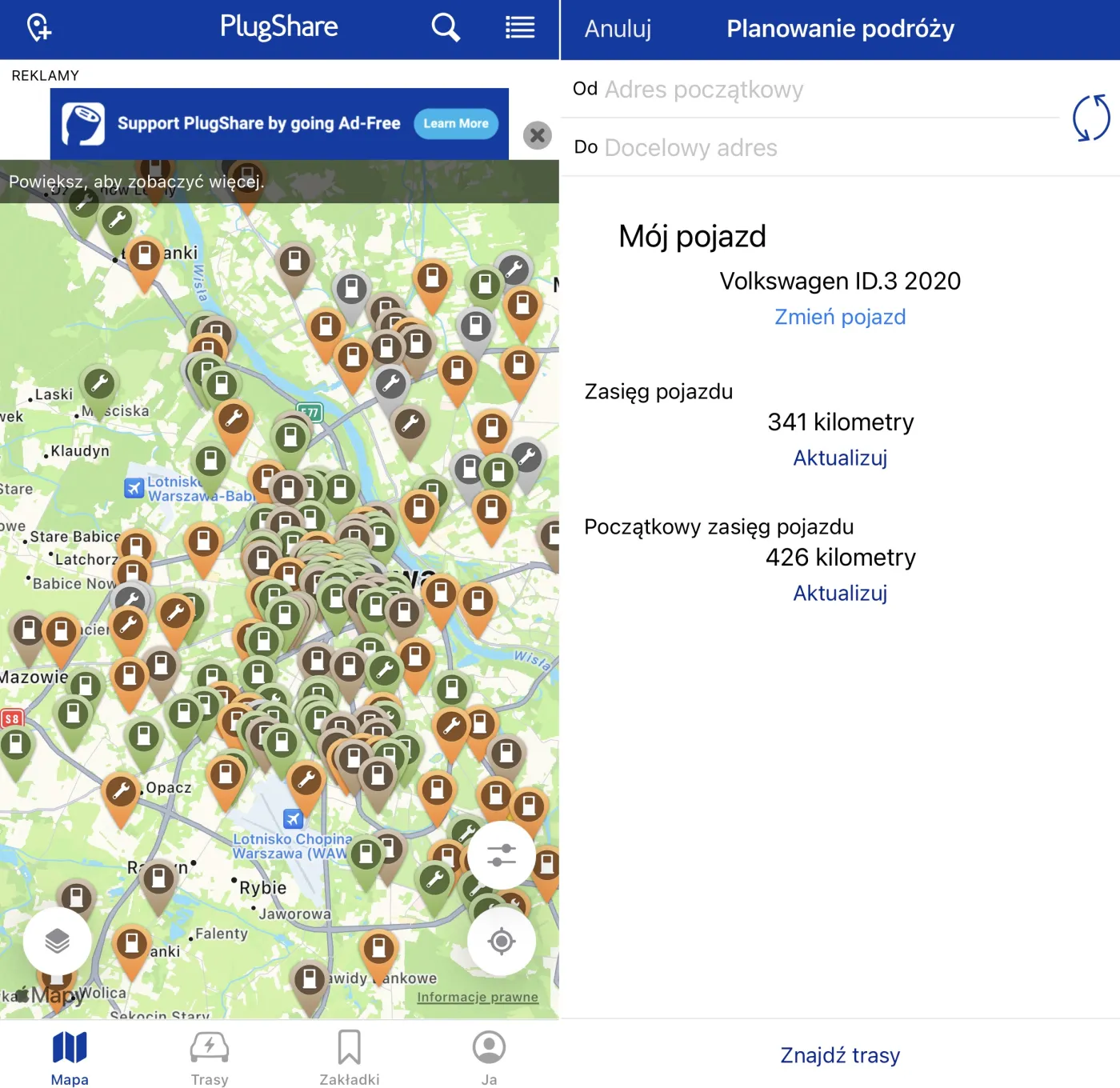1120x1088 pixels.
Task: Close the ad banner with X button
Action: [x=538, y=135]
